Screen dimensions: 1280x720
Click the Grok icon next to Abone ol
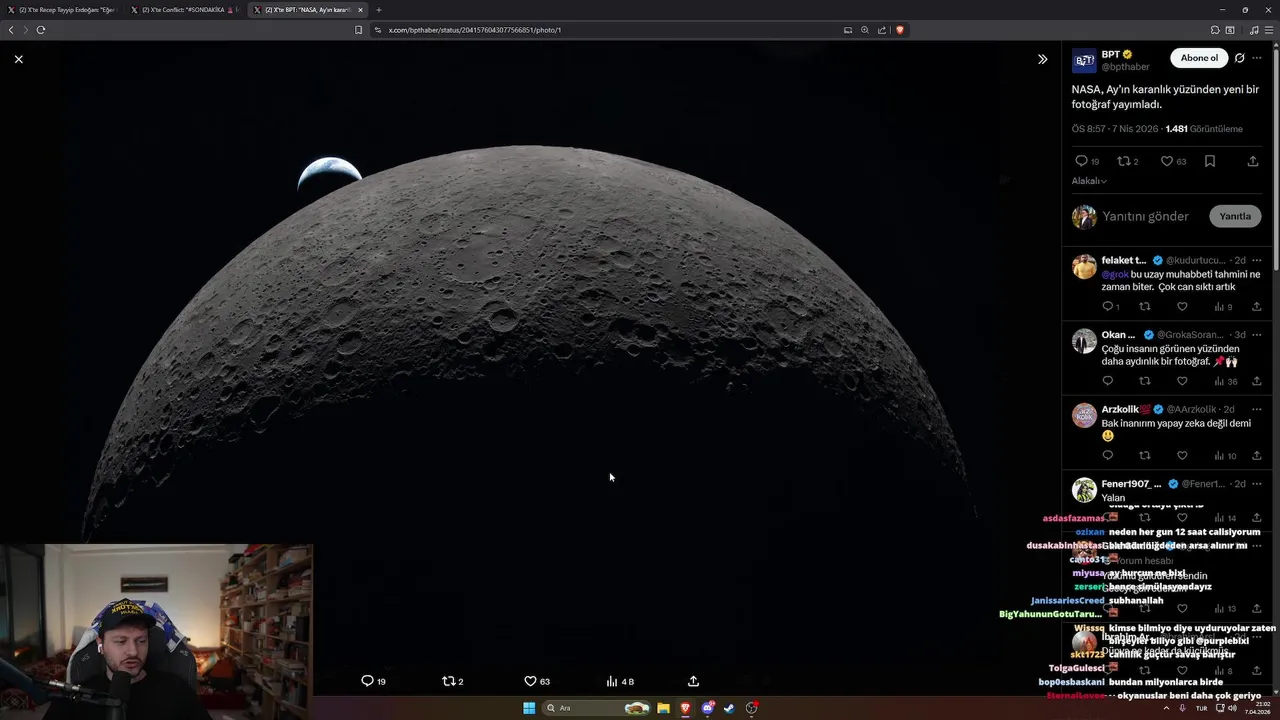(x=1239, y=58)
